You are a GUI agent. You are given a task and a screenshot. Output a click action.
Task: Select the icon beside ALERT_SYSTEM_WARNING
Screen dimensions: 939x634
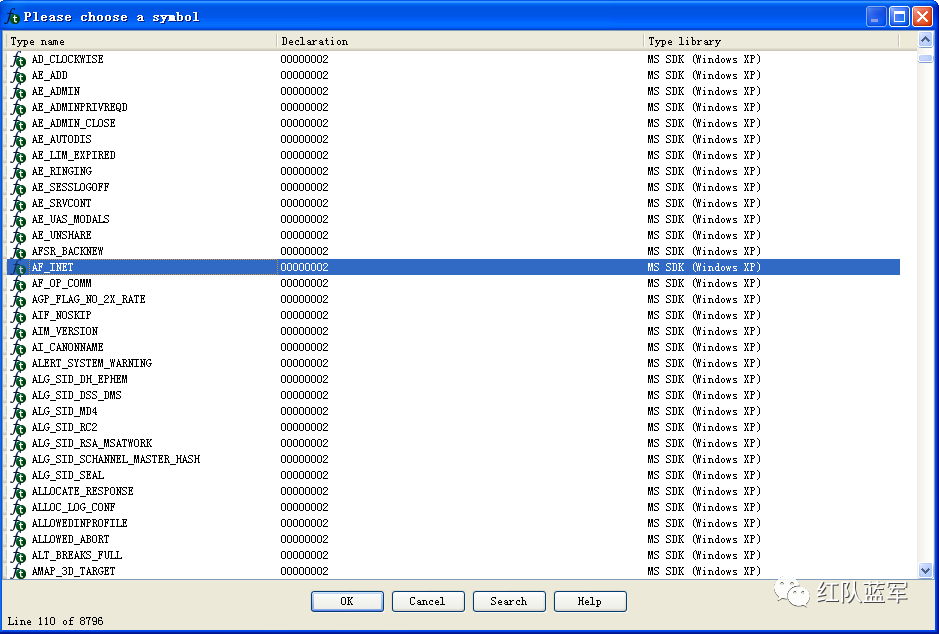point(19,364)
